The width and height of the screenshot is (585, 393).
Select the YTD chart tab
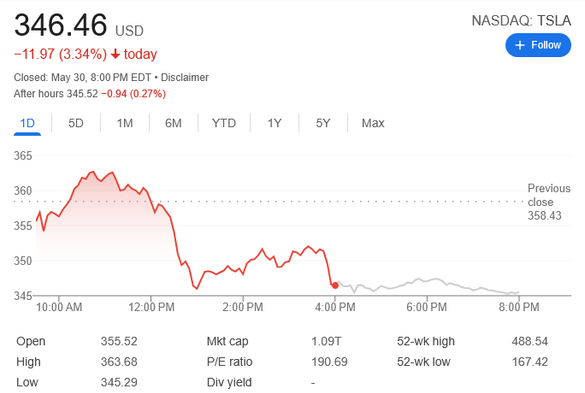pos(224,123)
